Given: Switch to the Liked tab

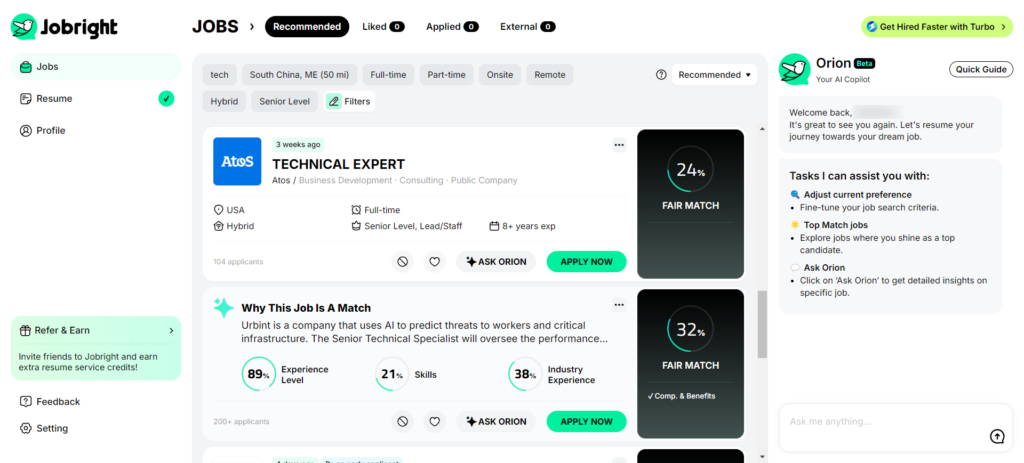Looking at the screenshot, I should point(383,27).
